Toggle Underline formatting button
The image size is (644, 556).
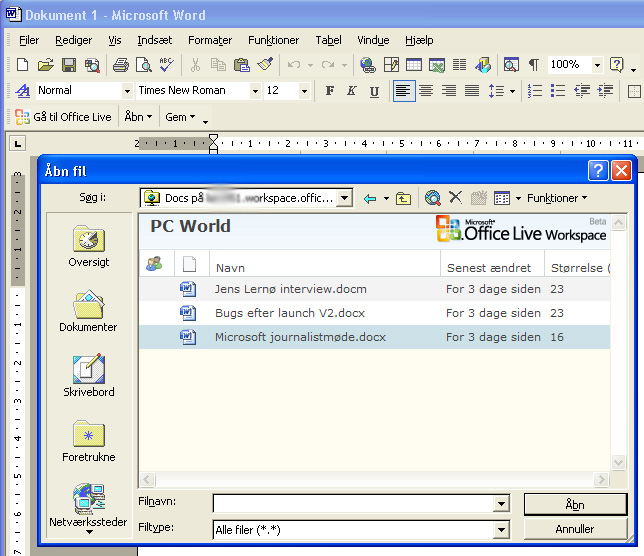pyautogui.click(x=374, y=91)
